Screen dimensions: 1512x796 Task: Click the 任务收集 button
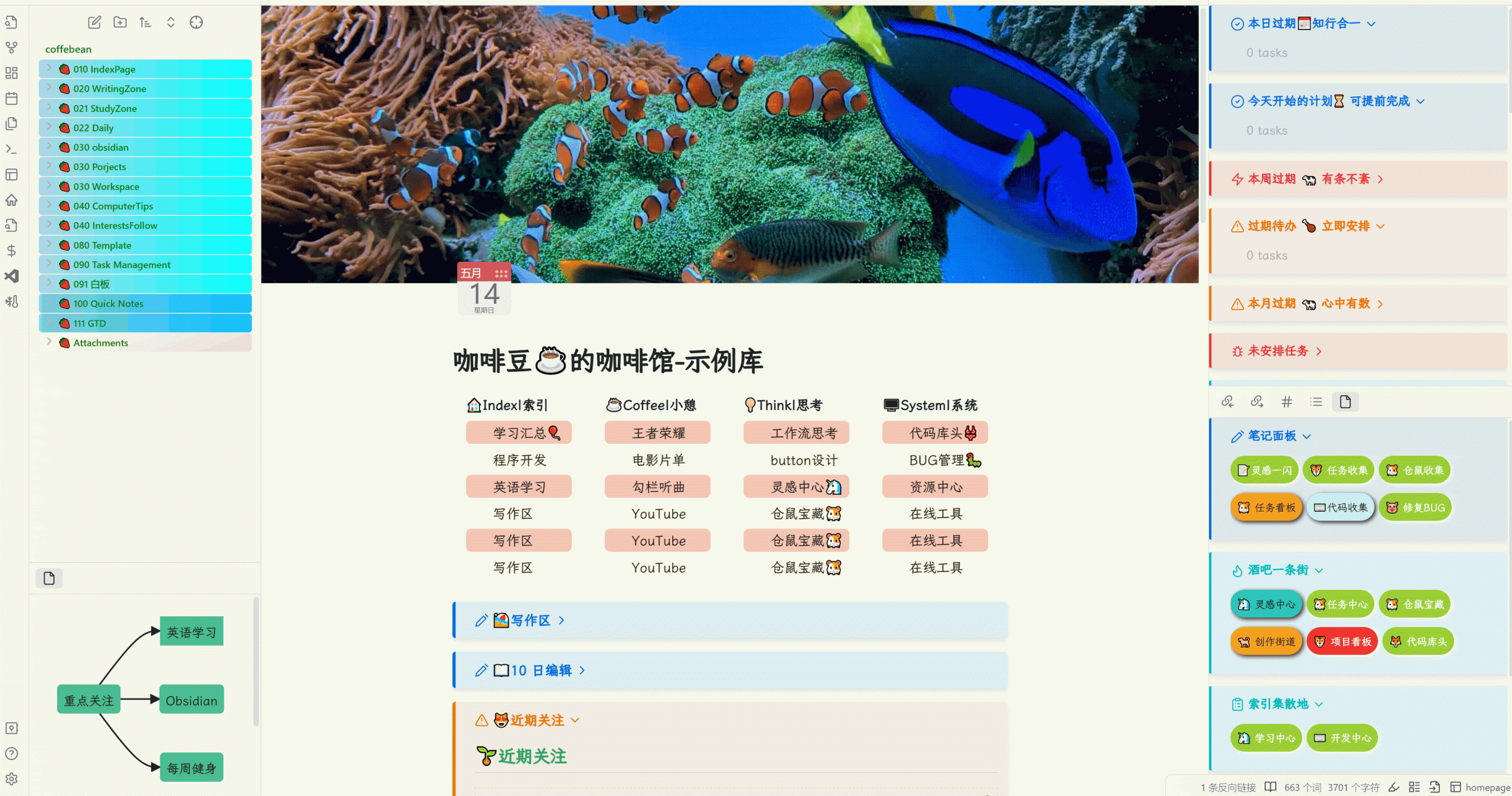1338,470
